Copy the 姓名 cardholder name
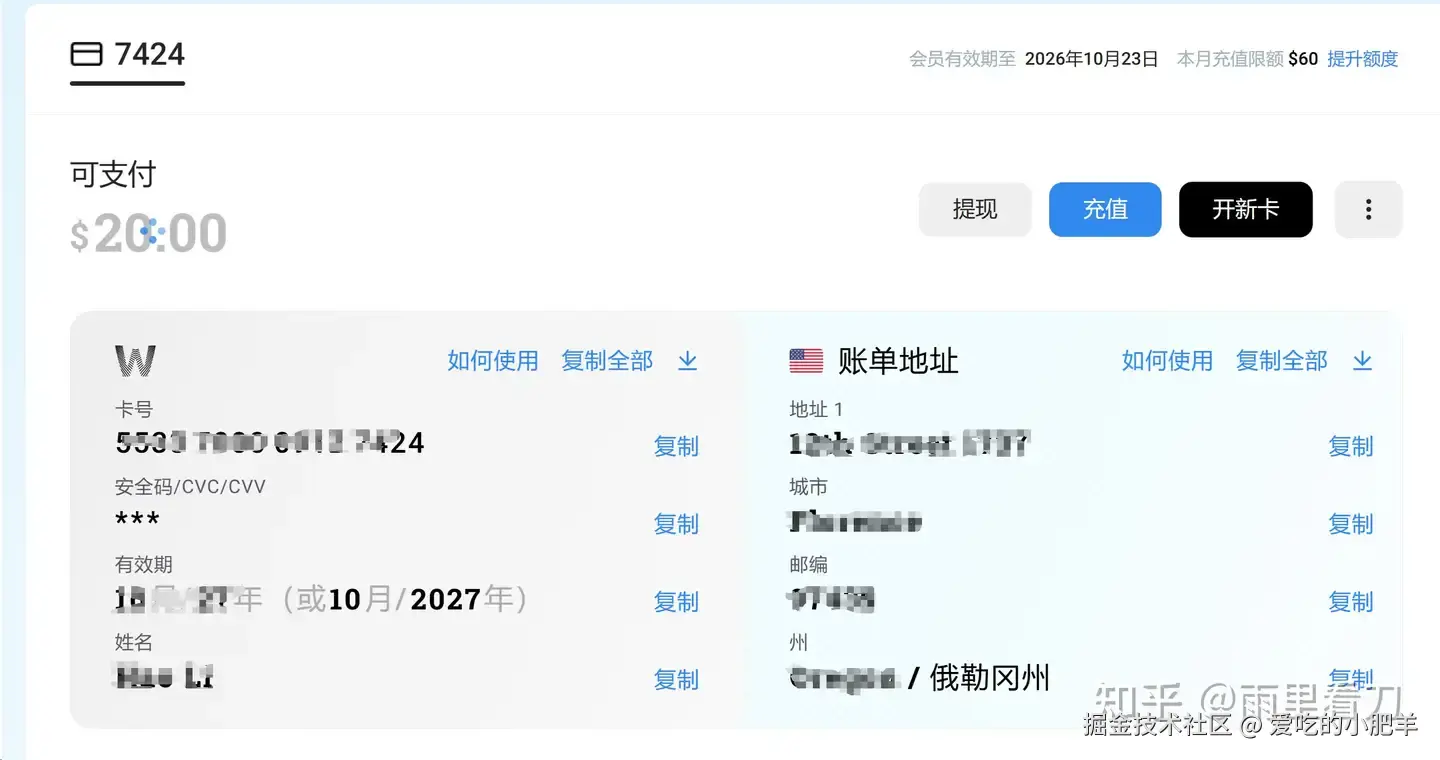This screenshot has height=760, width=1440. (x=676, y=680)
